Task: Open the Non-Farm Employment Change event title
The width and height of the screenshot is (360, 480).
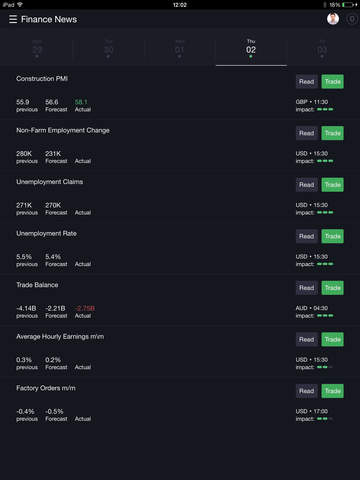Action: pyautogui.click(x=63, y=130)
